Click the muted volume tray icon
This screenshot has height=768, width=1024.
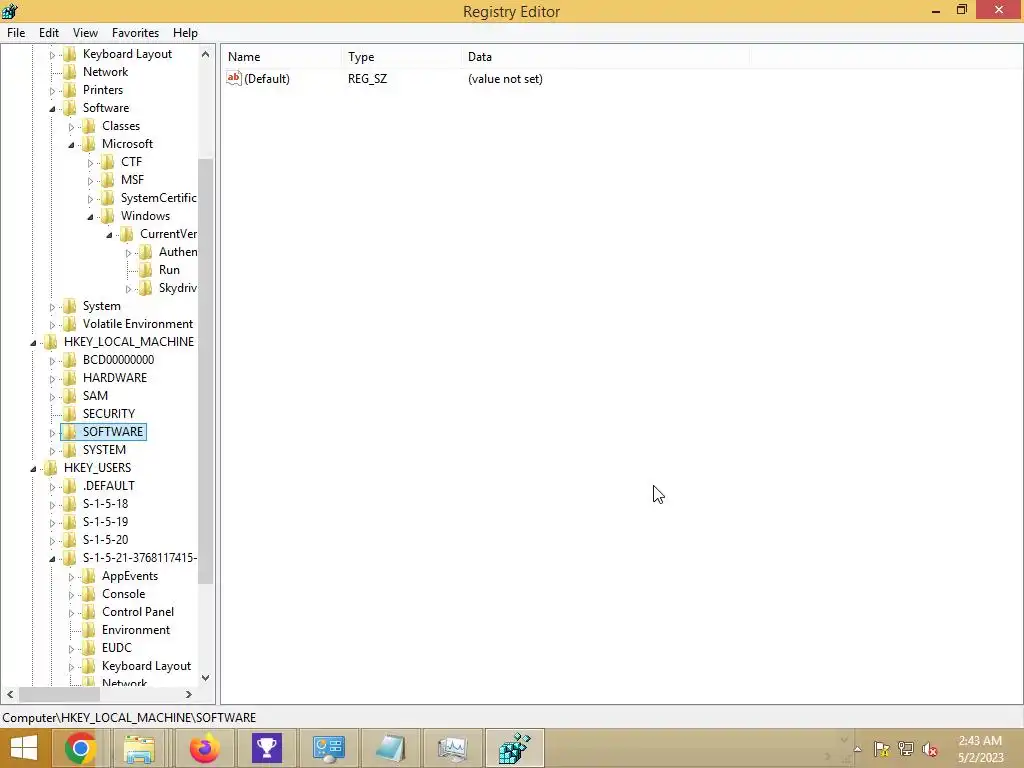point(930,749)
